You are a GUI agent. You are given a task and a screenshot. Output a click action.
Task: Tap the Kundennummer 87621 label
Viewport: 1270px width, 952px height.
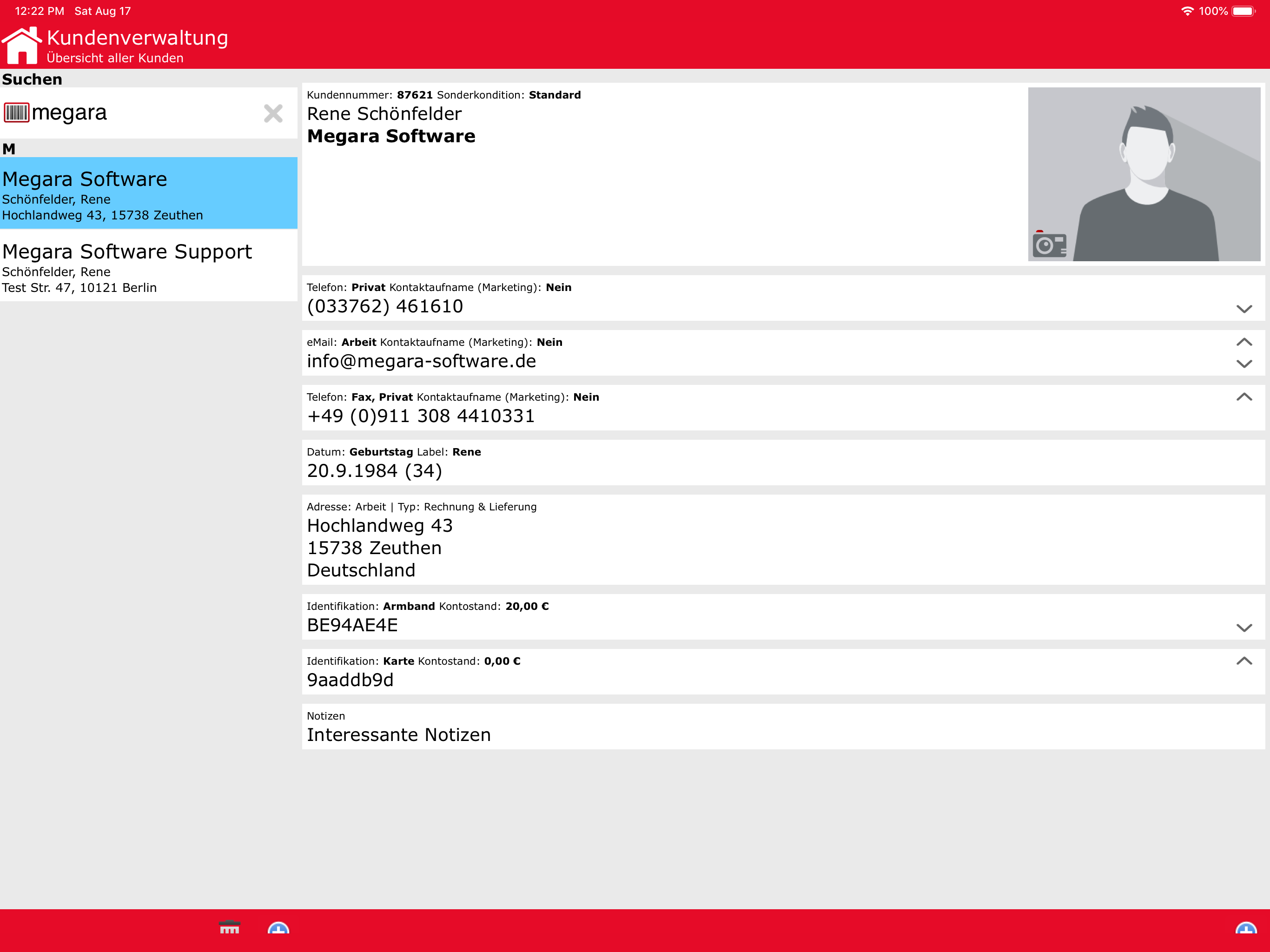pos(370,95)
